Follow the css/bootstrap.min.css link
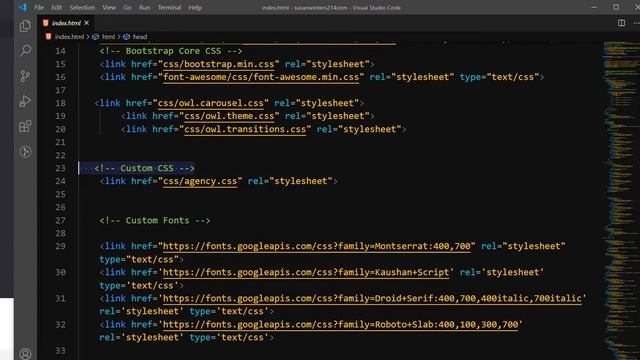The image size is (640, 360). [218, 64]
